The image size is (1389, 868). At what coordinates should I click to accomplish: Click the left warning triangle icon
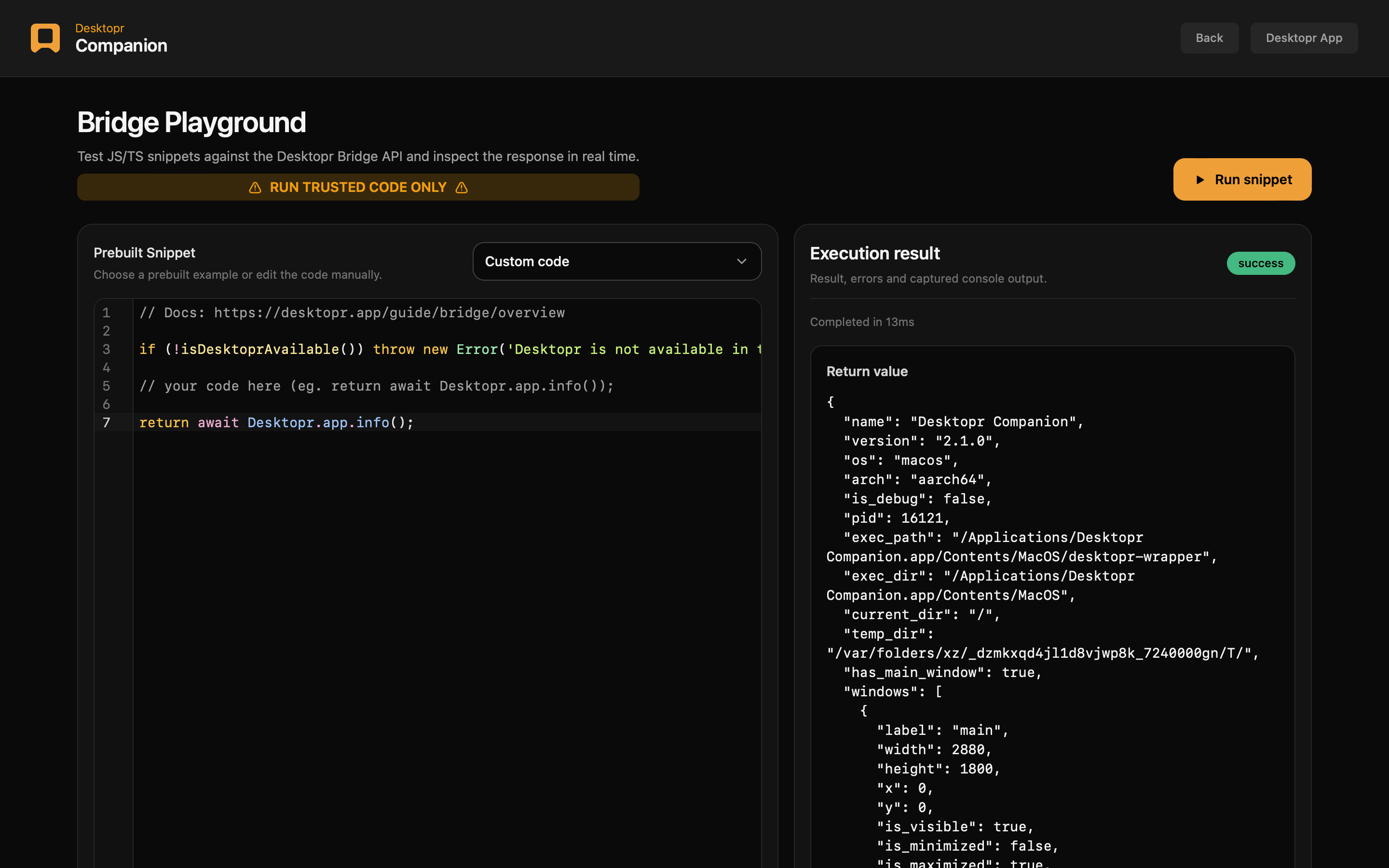[256, 188]
